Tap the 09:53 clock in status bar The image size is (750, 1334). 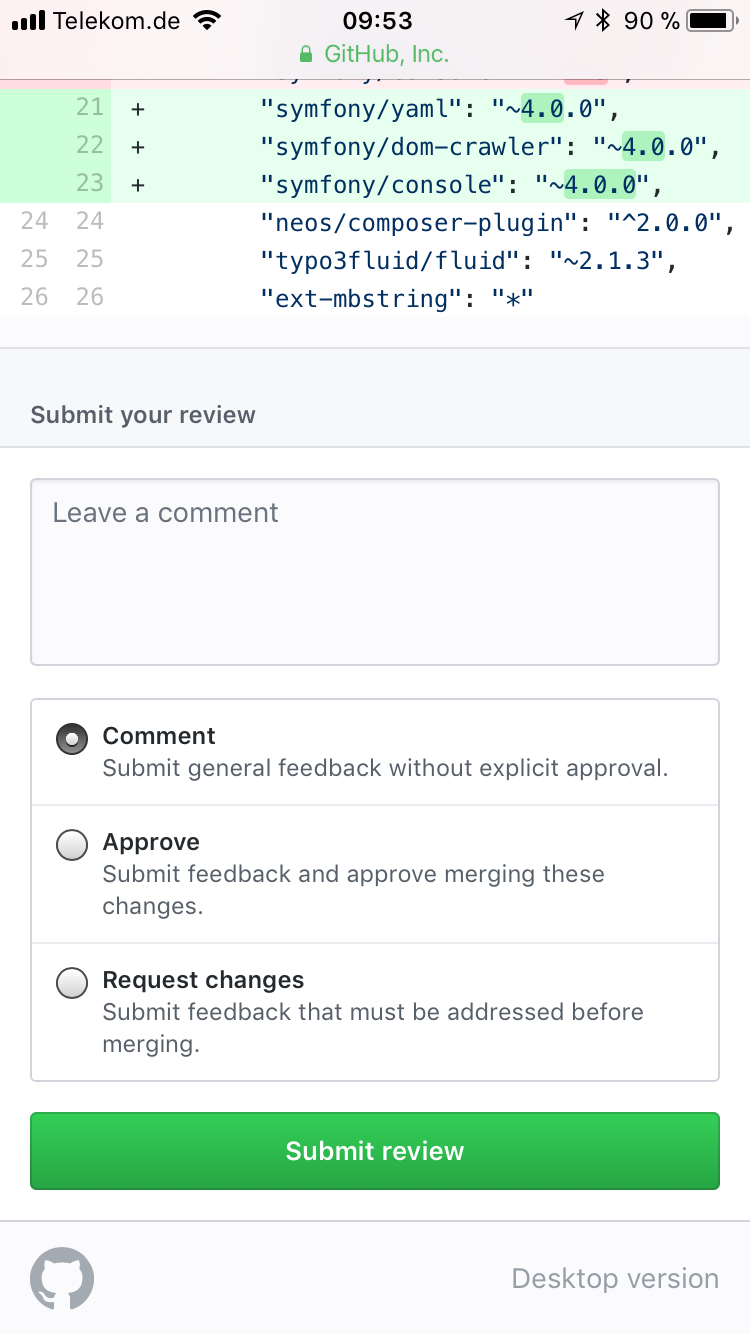[377, 20]
